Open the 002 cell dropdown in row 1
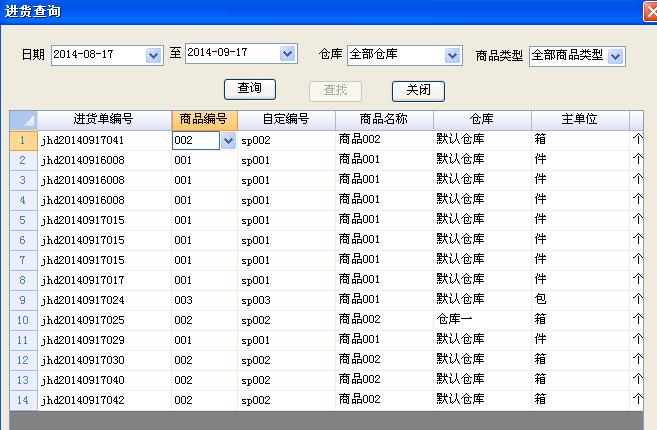This screenshot has width=657, height=430. (228, 140)
